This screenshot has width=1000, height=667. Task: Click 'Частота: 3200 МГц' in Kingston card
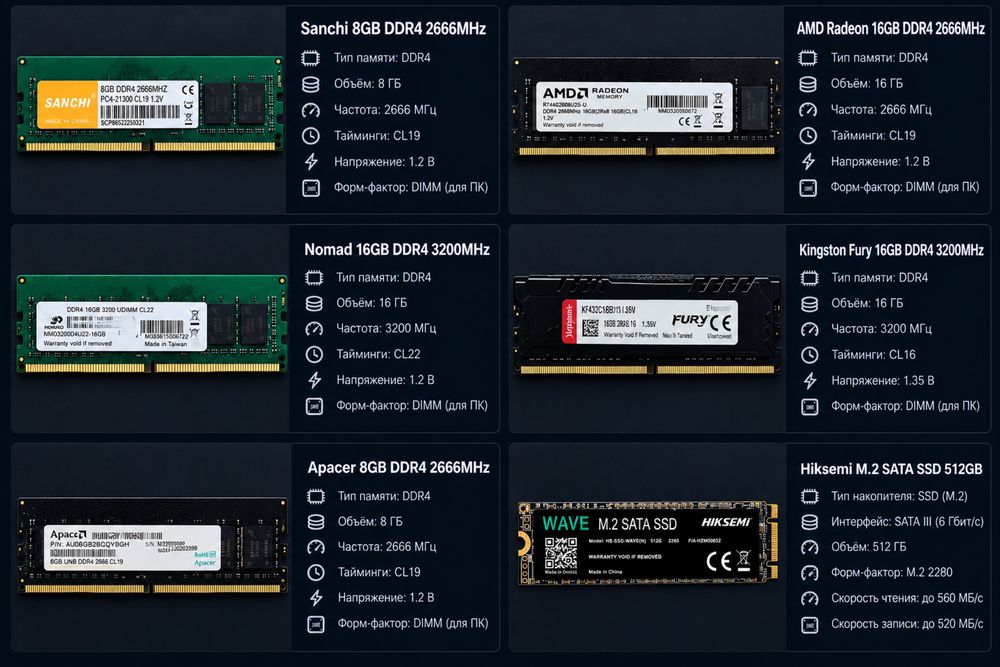click(x=881, y=329)
